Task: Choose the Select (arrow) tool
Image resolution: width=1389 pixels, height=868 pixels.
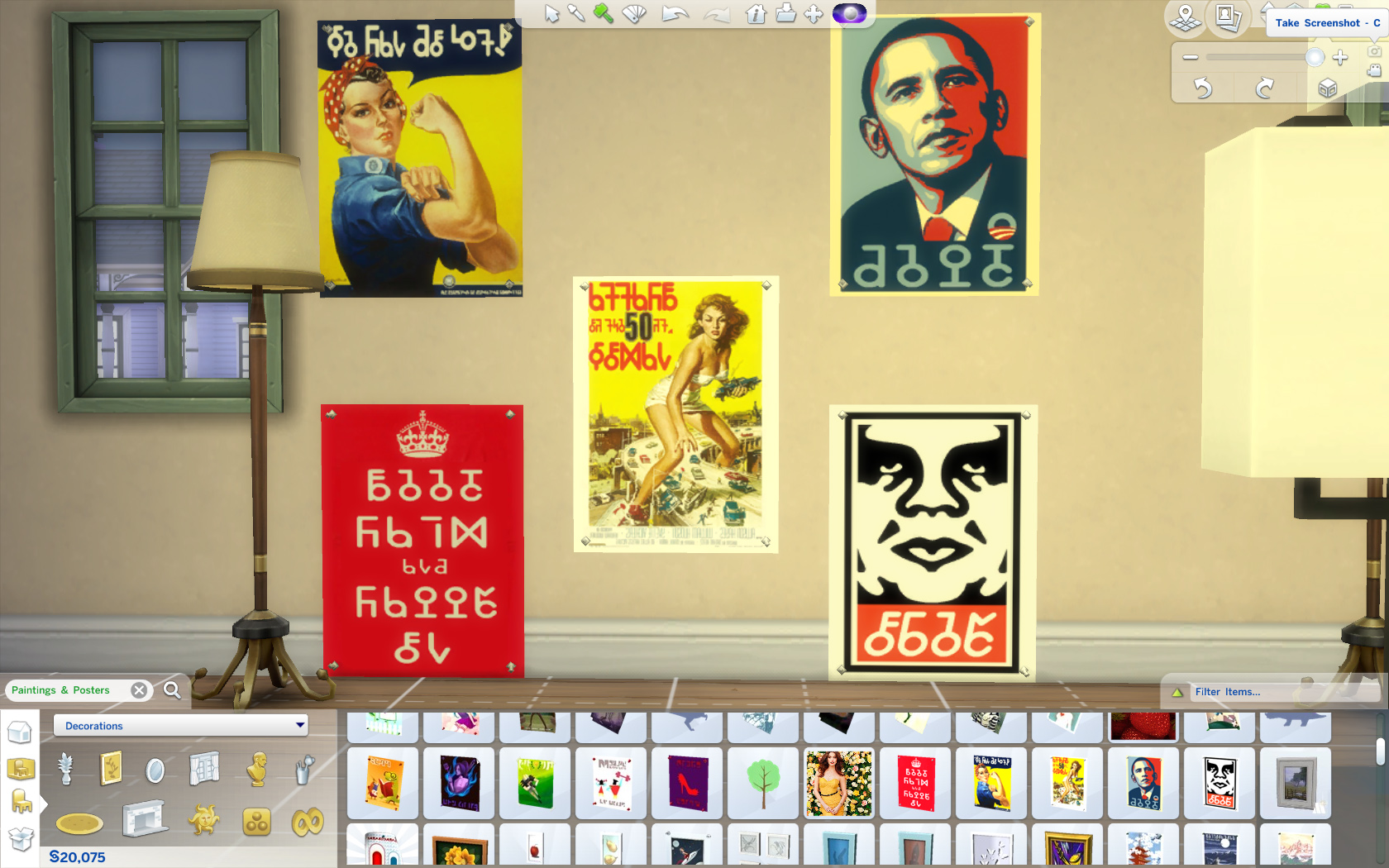Action: pyautogui.click(x=551, y=13)
